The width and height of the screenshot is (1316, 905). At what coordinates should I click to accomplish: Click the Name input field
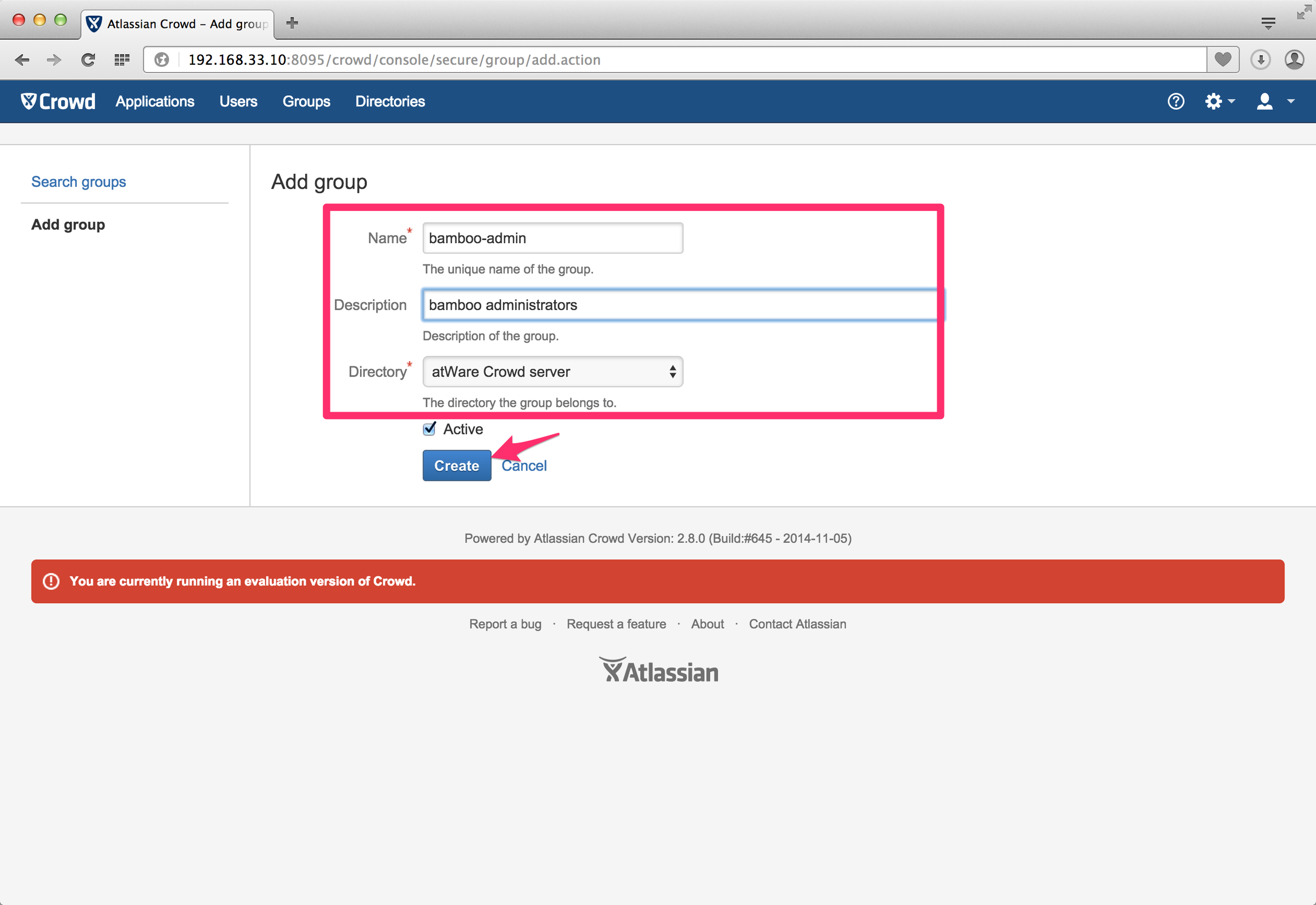pos(553,238)
